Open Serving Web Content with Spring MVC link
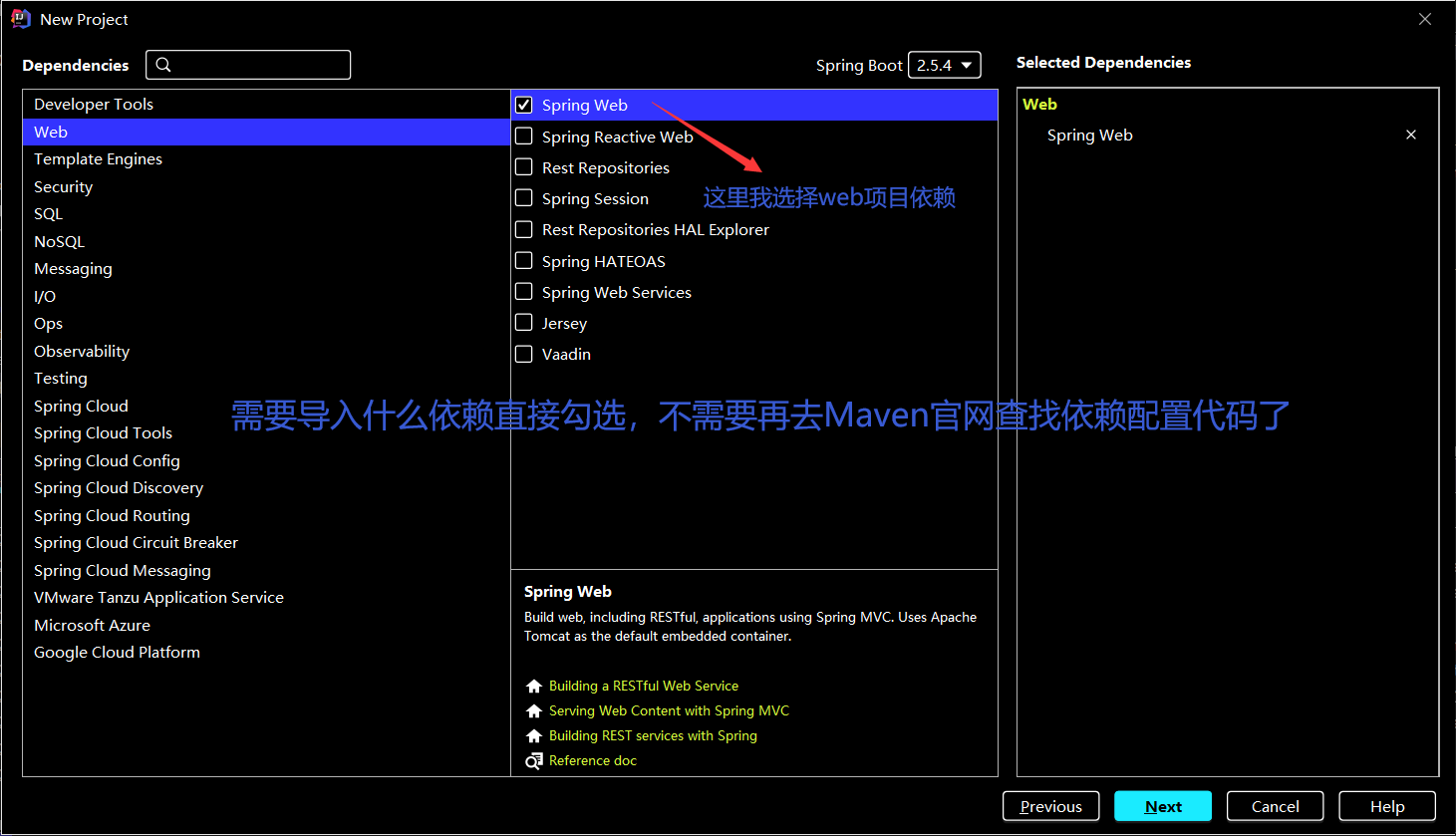1456x836 pixels. [x=669, y=711]
